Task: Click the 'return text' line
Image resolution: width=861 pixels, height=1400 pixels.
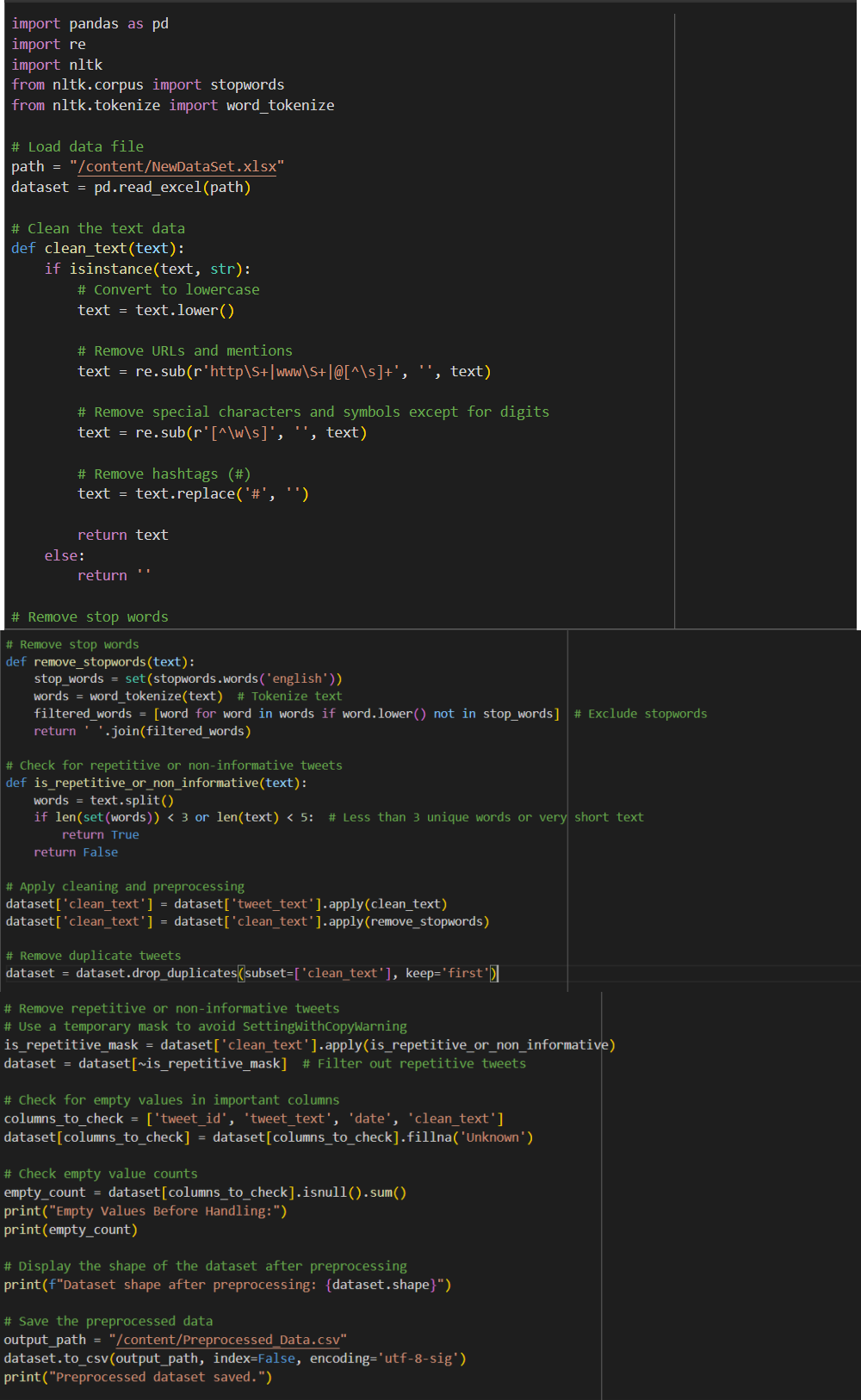Action: [123, 536]
